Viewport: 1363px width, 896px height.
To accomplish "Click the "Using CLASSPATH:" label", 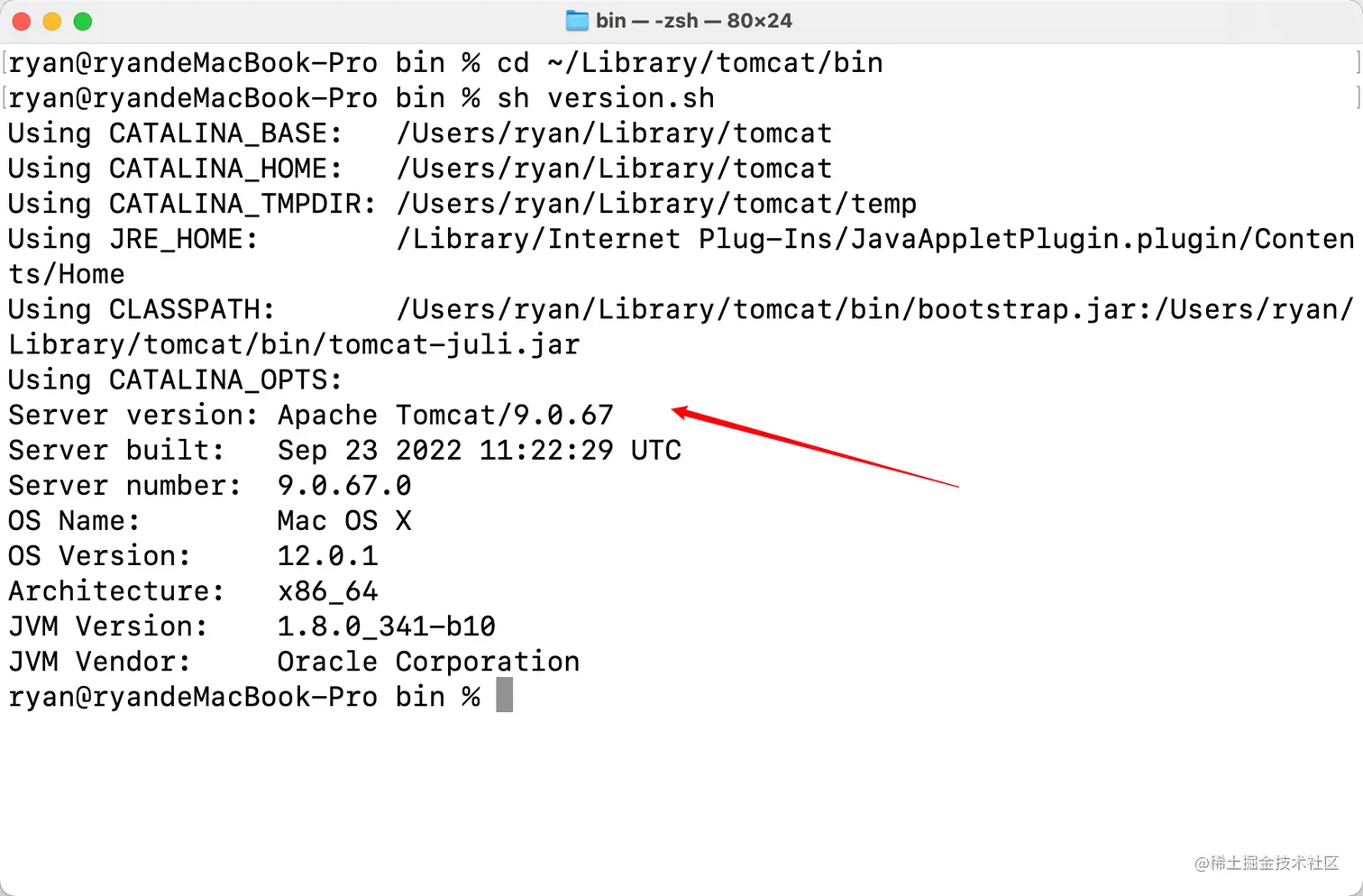I will coord(141,309).
